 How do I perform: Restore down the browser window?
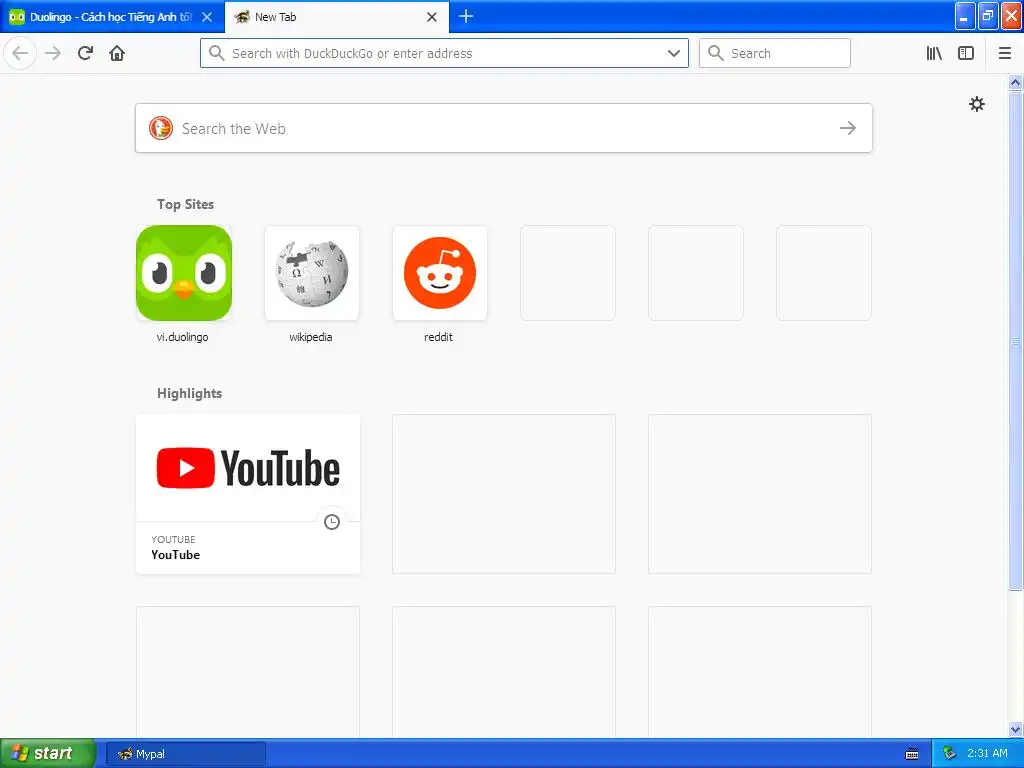click(x=988, y=16)
